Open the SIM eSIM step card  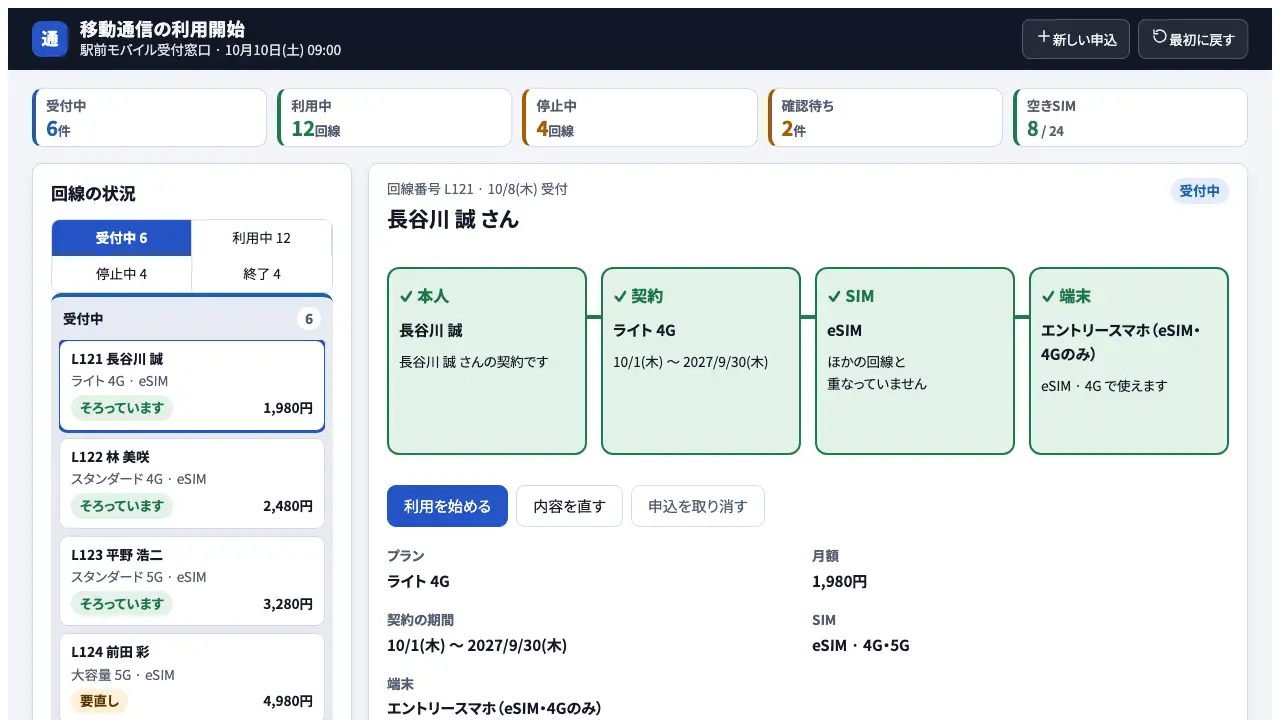point(915,361)
